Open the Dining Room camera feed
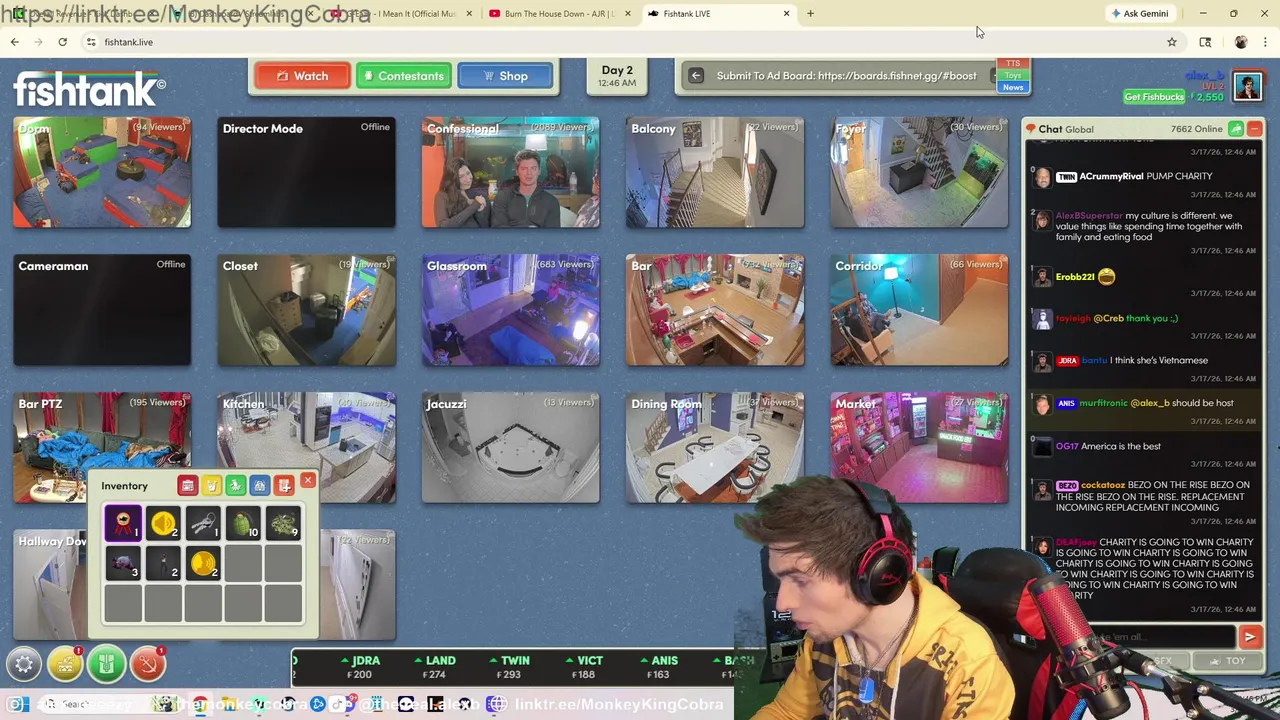 715,448
